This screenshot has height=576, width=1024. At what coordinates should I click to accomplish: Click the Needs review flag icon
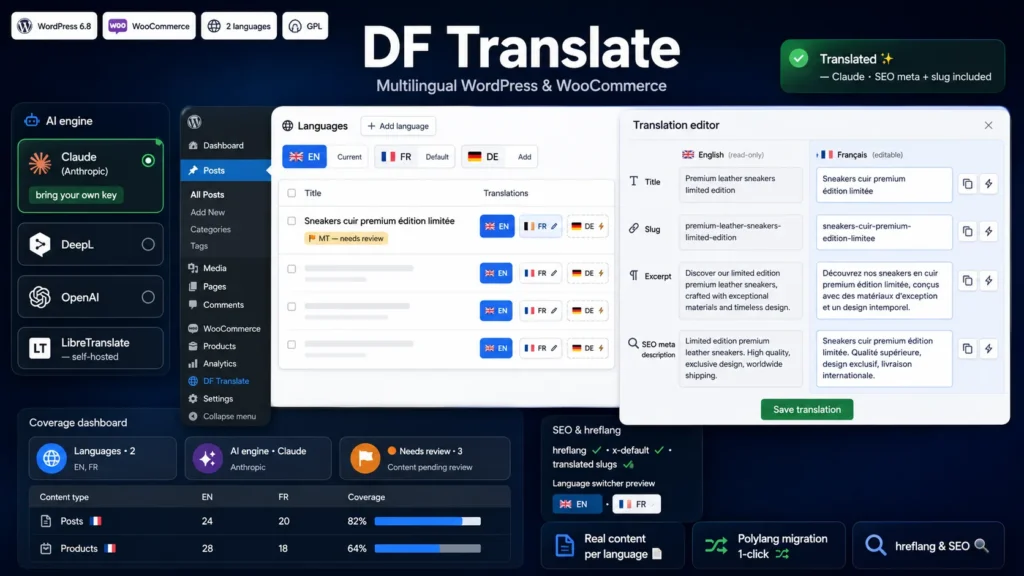[365, 458]
